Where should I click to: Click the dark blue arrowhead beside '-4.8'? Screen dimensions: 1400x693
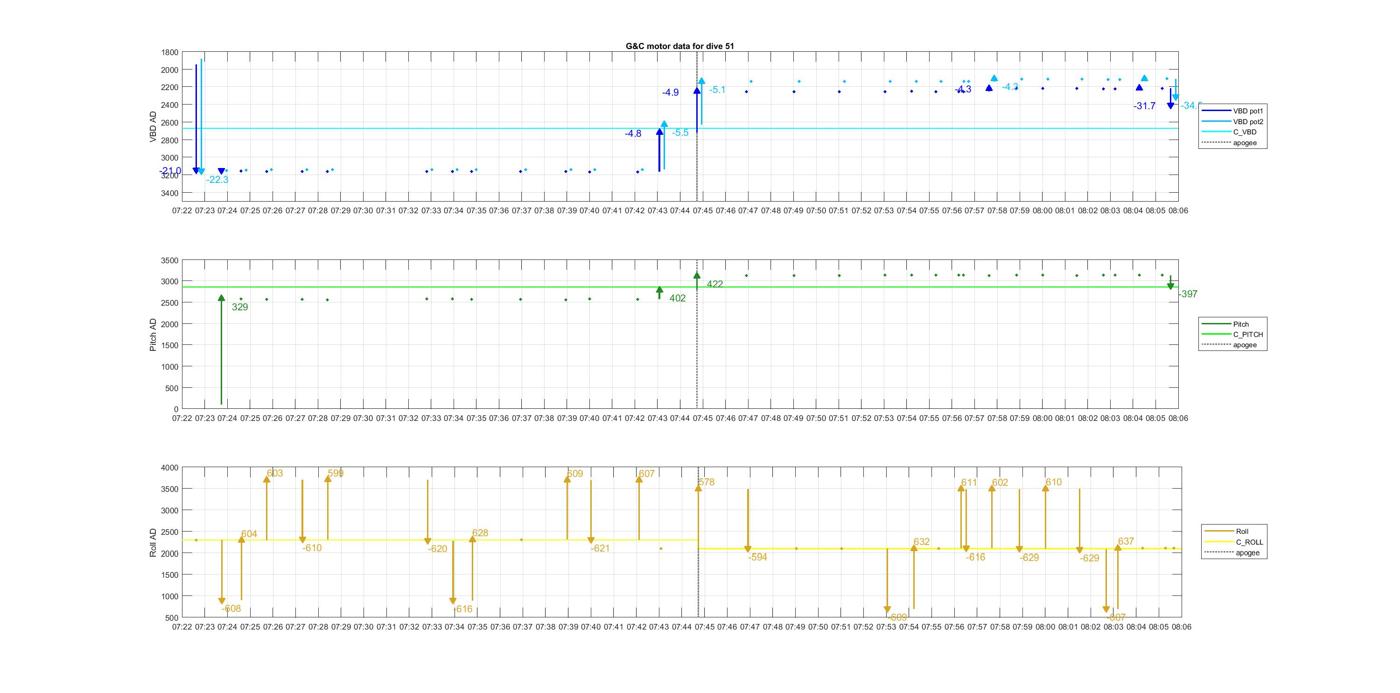(659, 131)
